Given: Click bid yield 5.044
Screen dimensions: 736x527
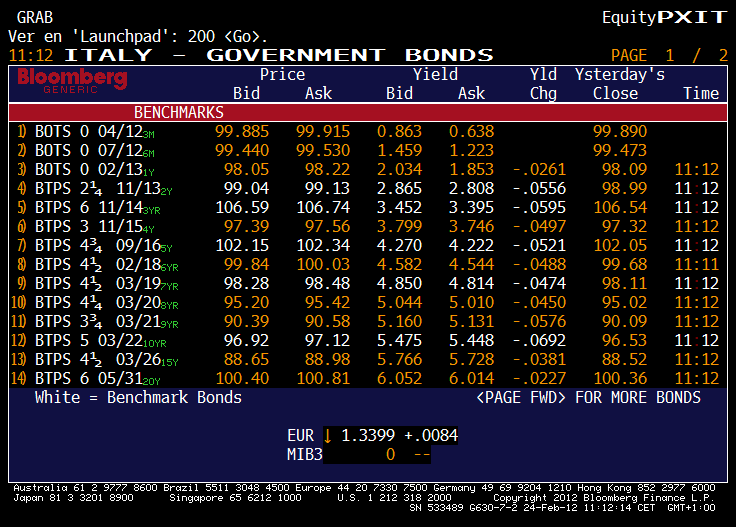Looking at the screenshot, I should (x=399, y=302).
